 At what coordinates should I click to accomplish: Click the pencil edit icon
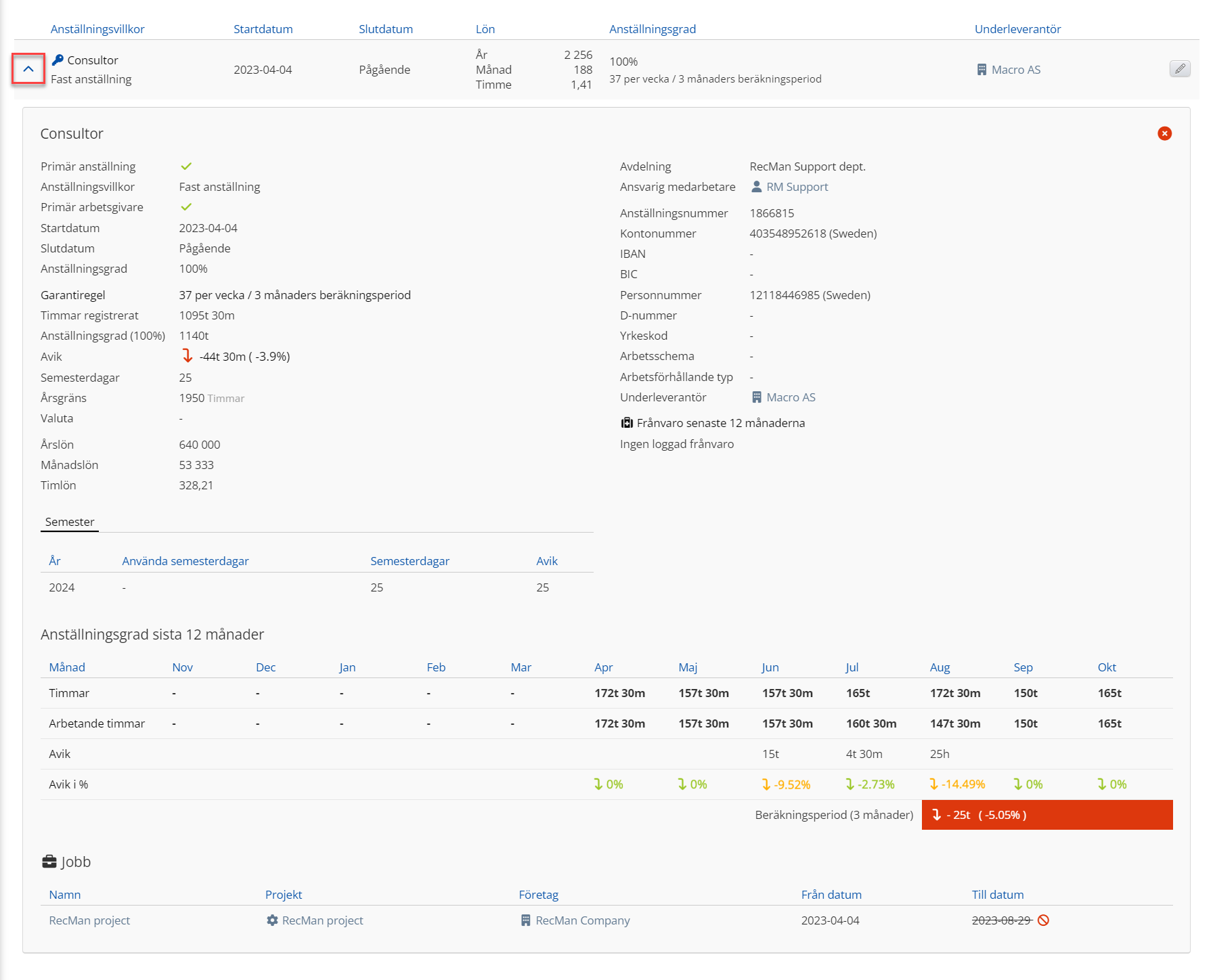click(1179, 69)
